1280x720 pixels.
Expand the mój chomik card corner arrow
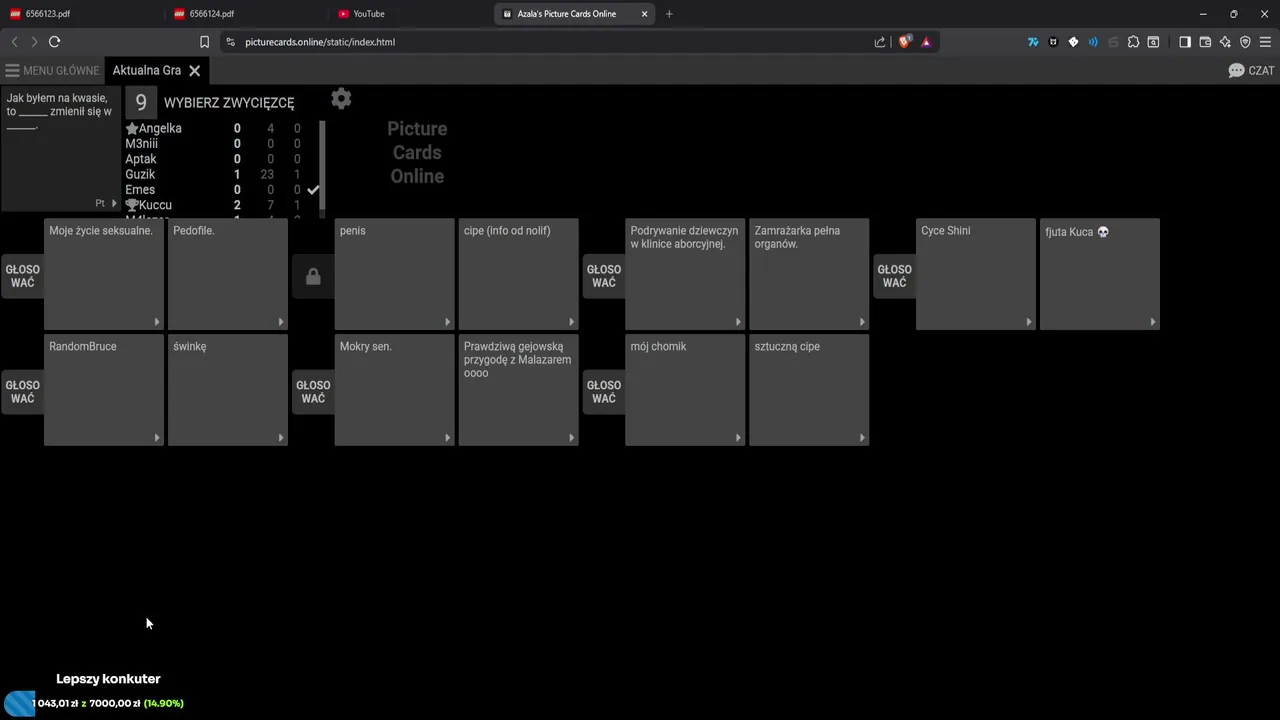(739, 438)
